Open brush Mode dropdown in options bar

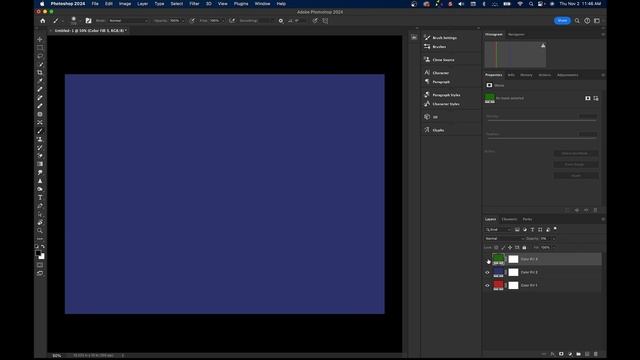click(x=128, y=20)
